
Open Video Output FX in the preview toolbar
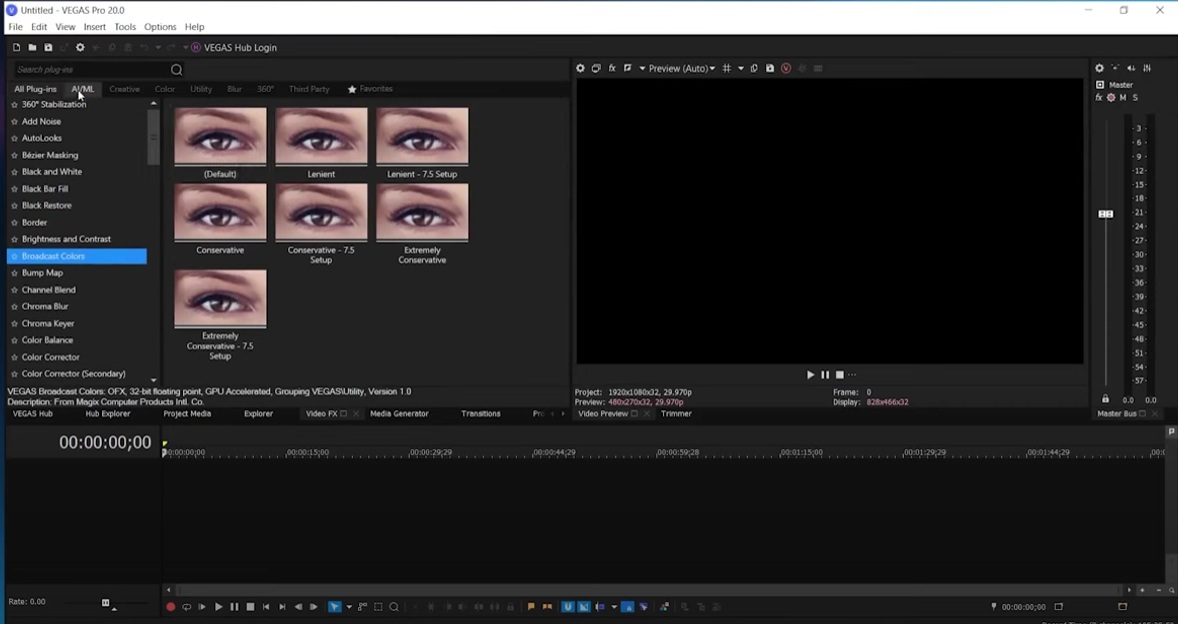(611, 68)
